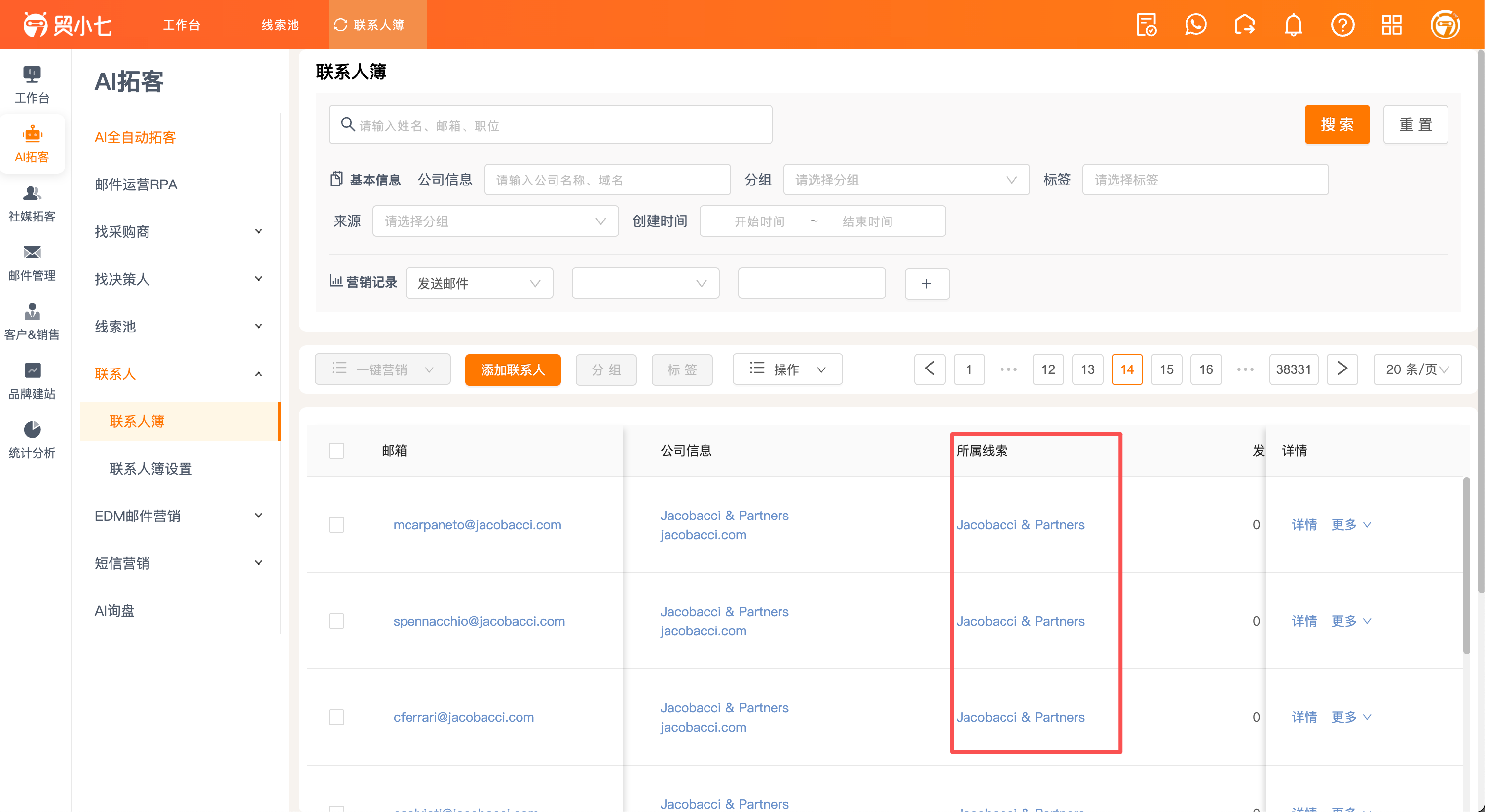The height and width of the screenshot is (812, 1485).
Task: Click the 贸小七 logo in header
Action: pos(68,25)
